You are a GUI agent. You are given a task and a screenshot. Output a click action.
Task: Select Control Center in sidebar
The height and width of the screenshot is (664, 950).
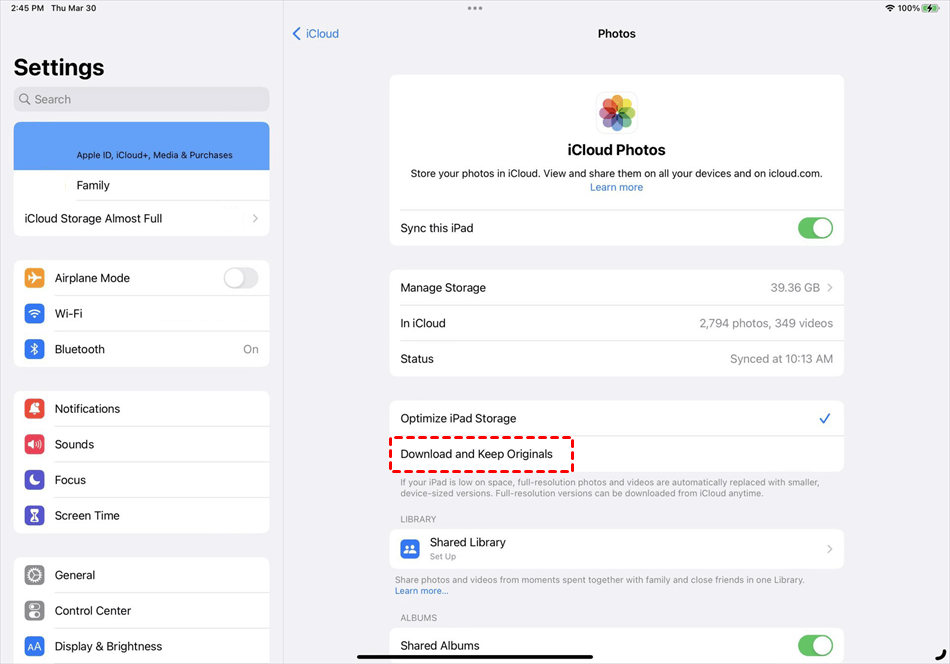(x=93, y=611)
